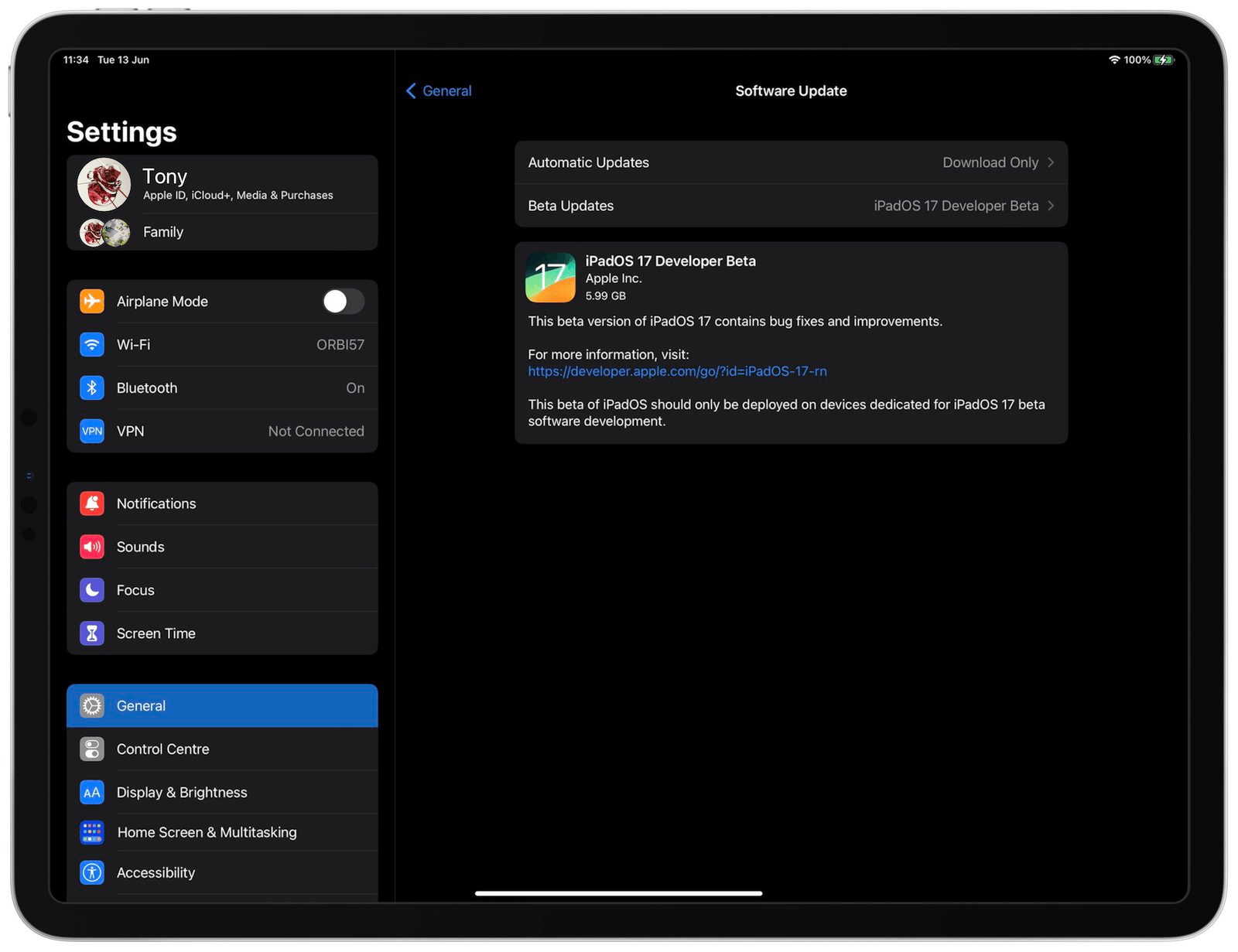
Task: Tap the VPN Not Connected status
Action: [x=316, y=432]
